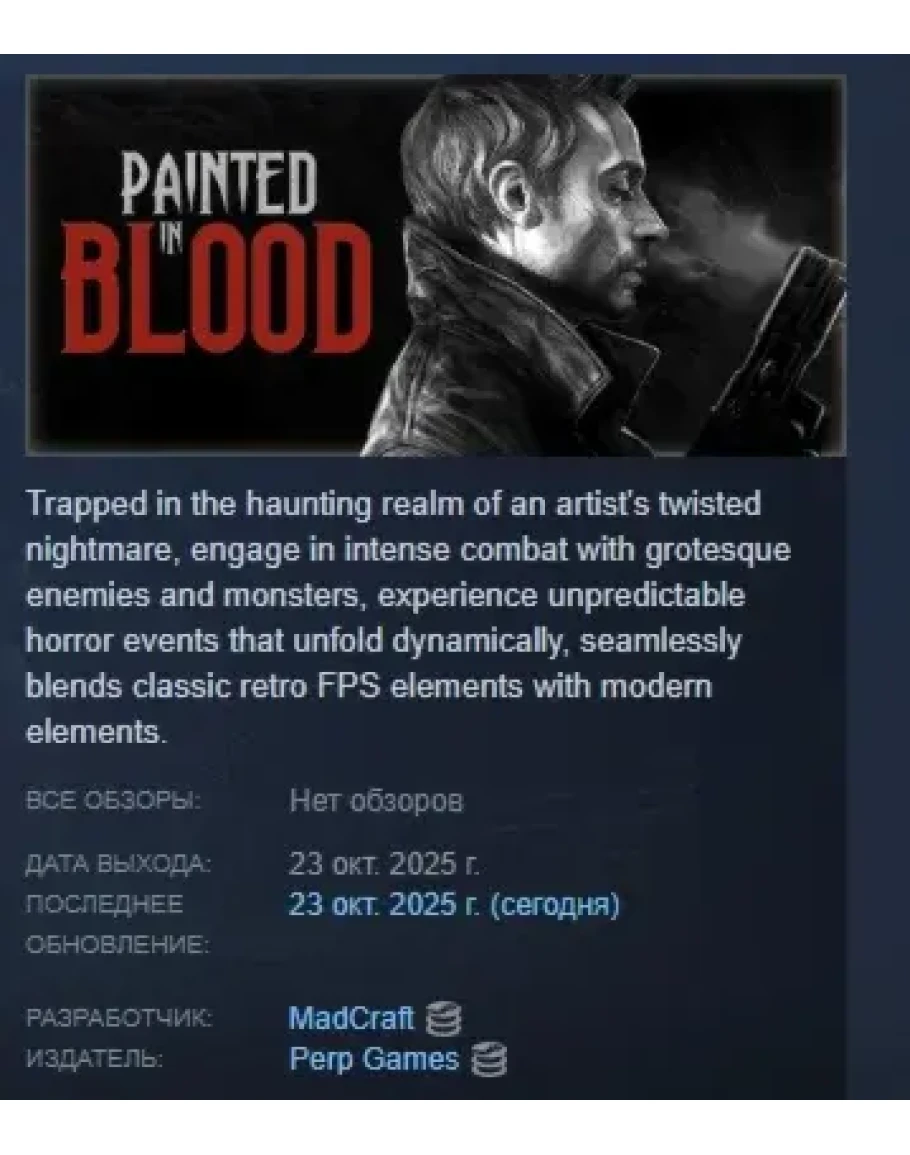Open the Perp Games publisher link
This screenshot has width=910, height=1155.
pyautogui.click(x=374, y=1060)
